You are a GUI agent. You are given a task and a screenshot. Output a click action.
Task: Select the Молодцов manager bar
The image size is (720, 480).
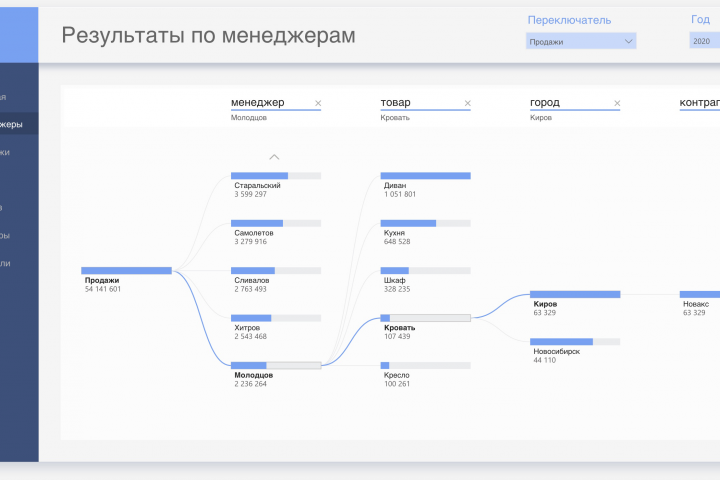[276, 365]
